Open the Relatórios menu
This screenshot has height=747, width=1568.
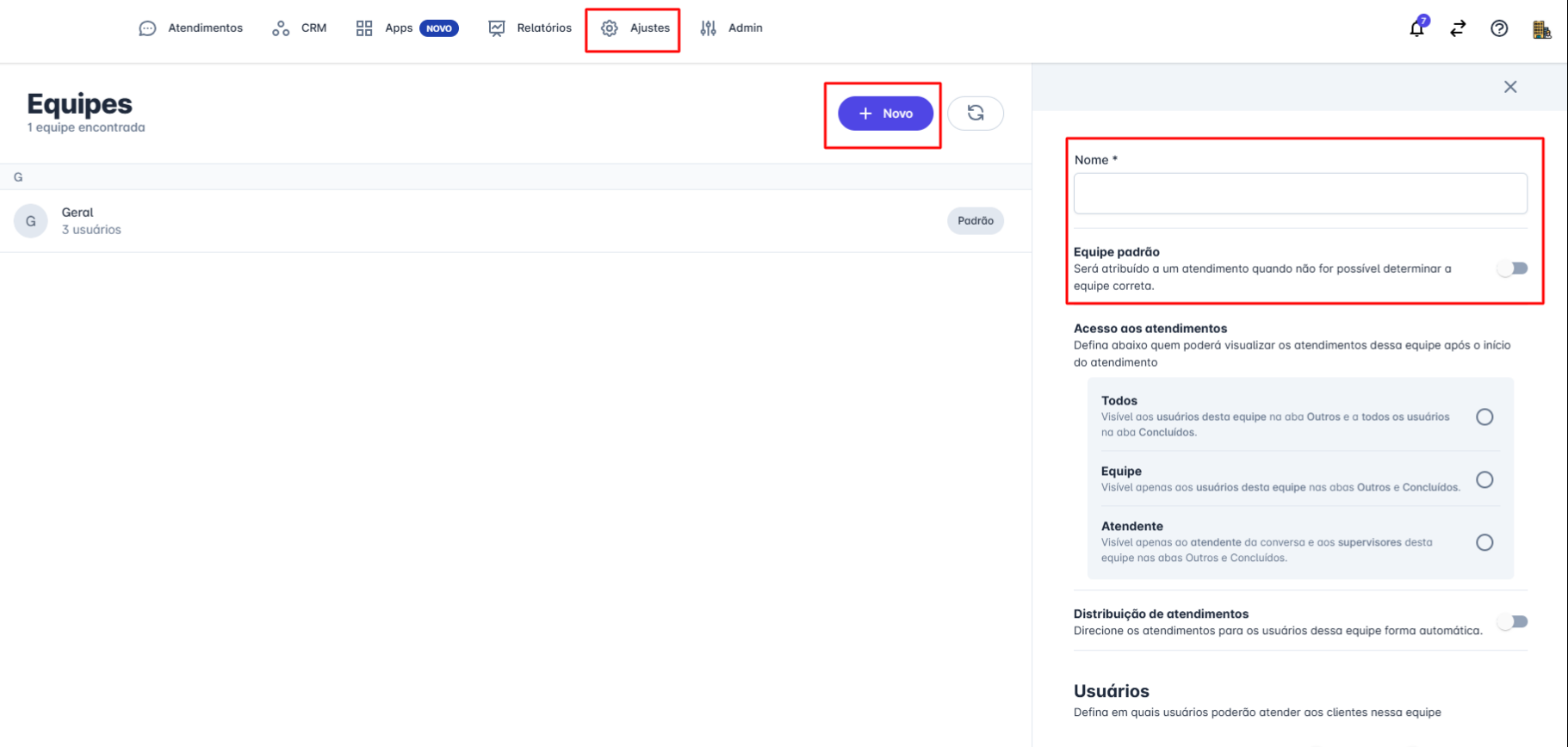(530, 28)
